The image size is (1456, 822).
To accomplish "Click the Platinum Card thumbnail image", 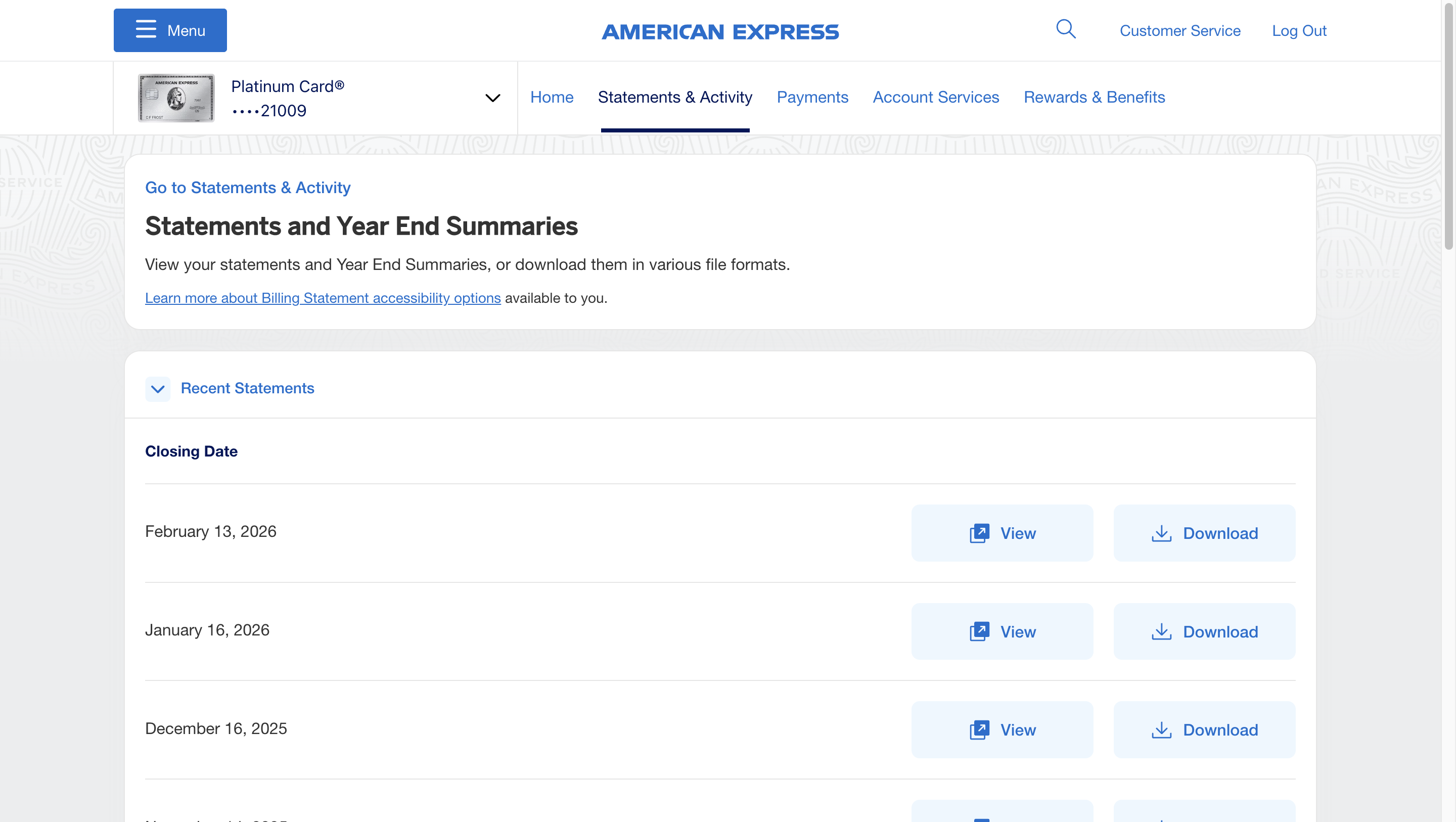I will [x=176, y=98].
